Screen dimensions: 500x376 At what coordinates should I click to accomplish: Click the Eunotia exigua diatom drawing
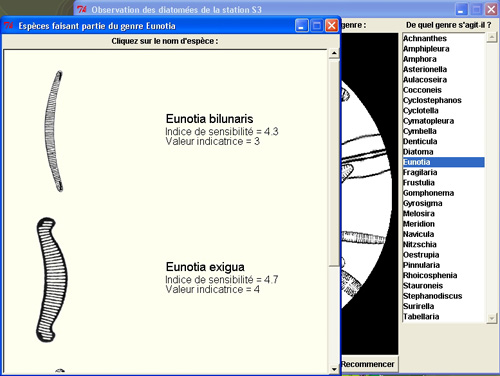(52, 279)
